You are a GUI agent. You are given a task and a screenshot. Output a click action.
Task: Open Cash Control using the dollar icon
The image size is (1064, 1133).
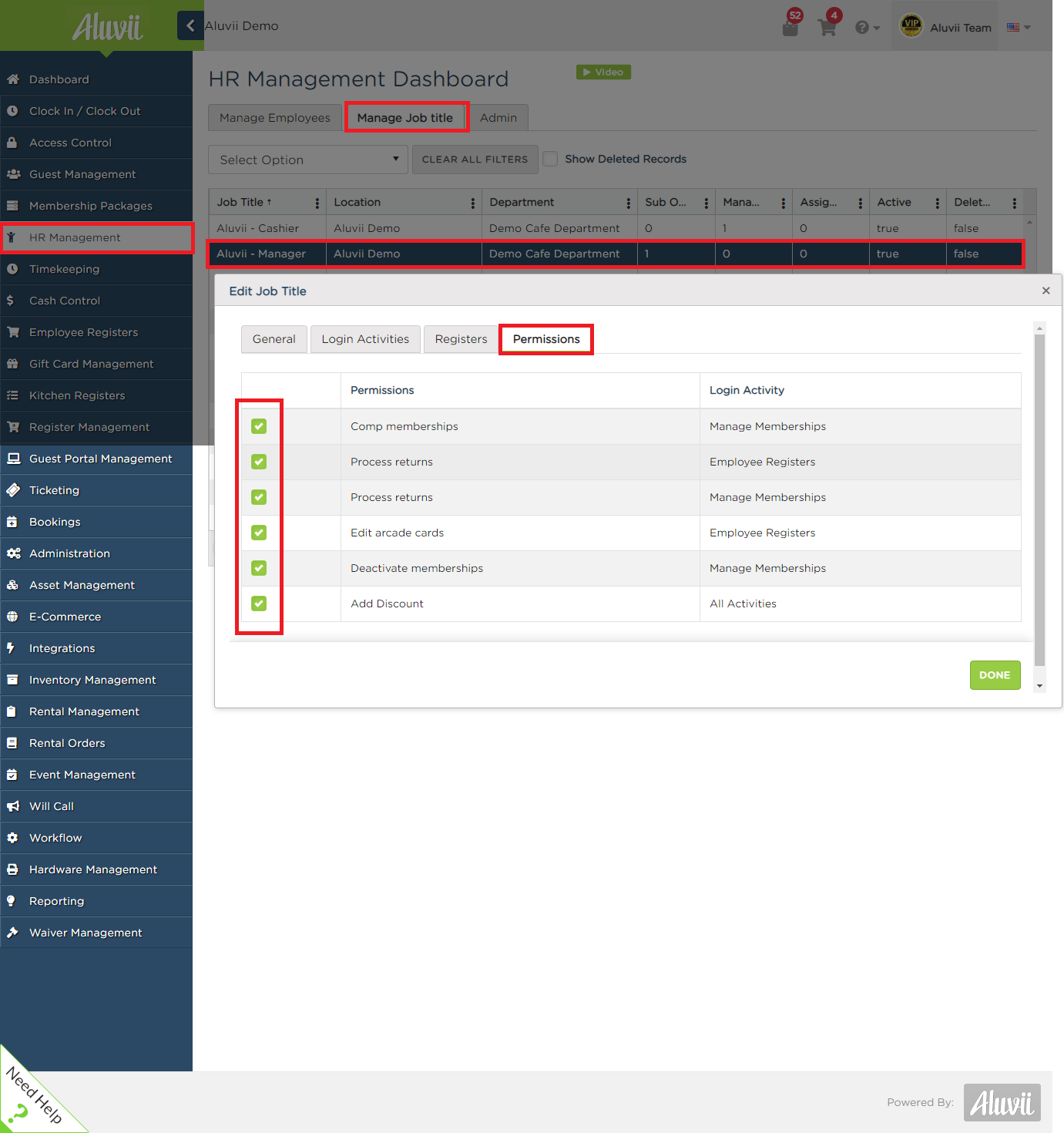[x=13, y=301]
